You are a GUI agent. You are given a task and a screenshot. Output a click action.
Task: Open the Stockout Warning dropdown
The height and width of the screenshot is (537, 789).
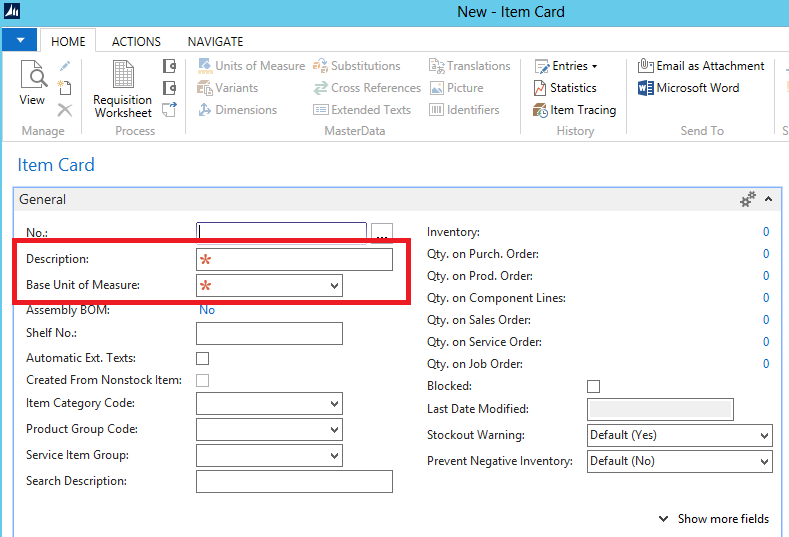tap(764, 435)
